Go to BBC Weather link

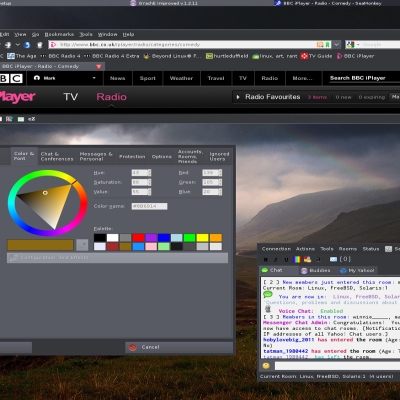181,78
